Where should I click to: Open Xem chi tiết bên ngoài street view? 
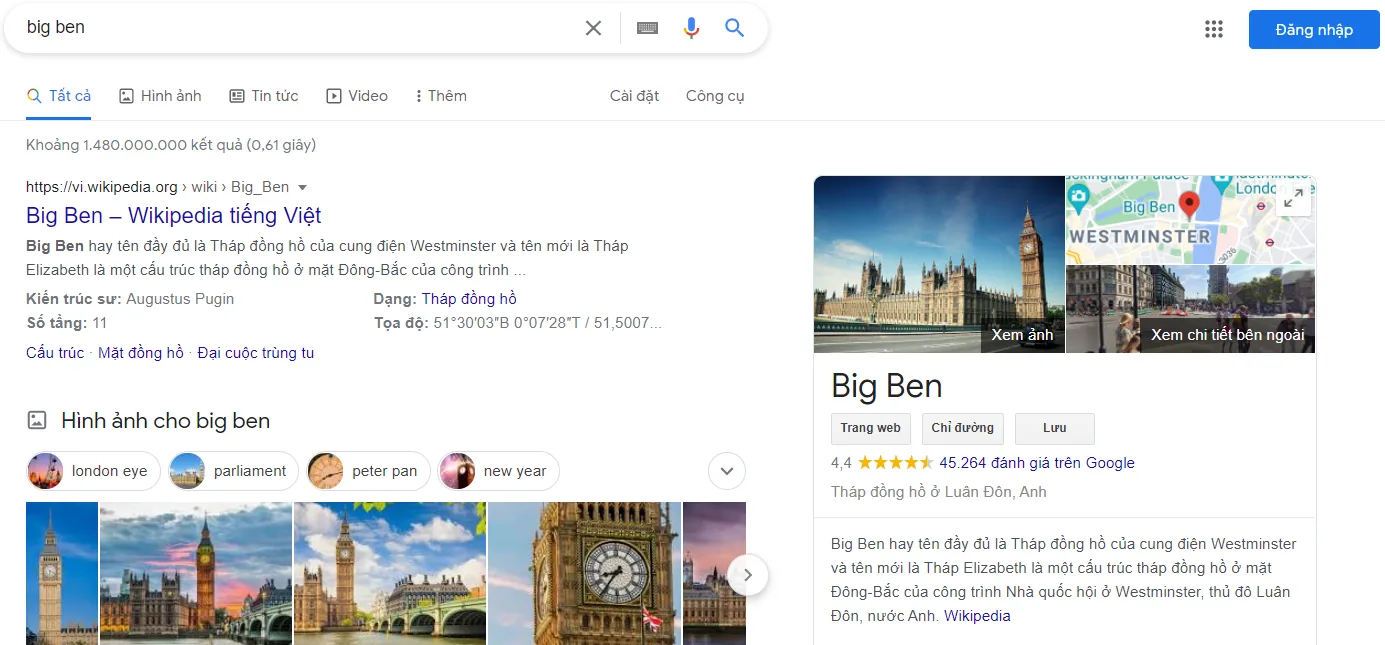click(1227, 335)
